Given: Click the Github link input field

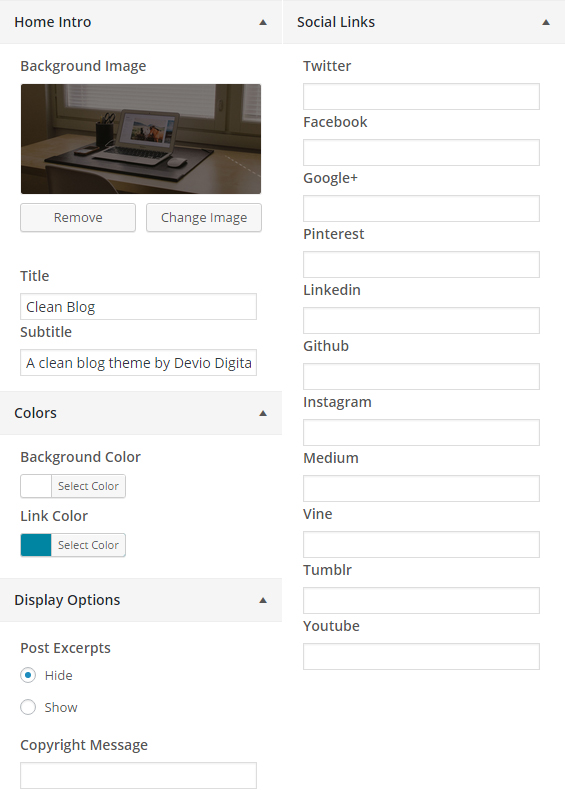Looking at the screenshot, I should click(x=421, y=376).
